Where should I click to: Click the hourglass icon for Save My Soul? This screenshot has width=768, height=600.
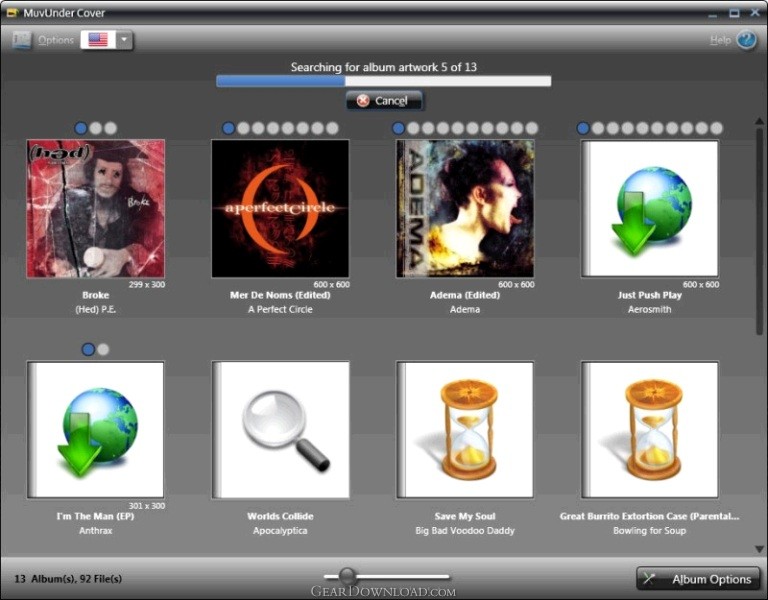465,430
